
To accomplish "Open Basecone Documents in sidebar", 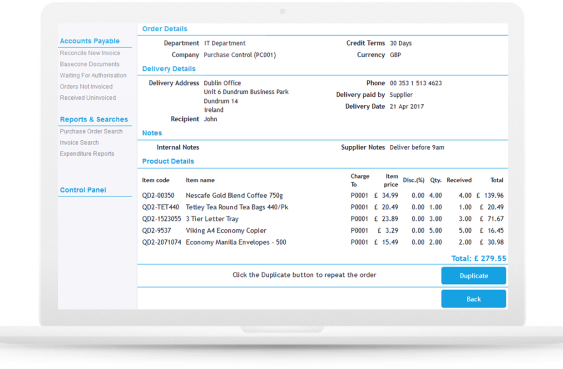I will pyautogui.click(x=89, y=64).
